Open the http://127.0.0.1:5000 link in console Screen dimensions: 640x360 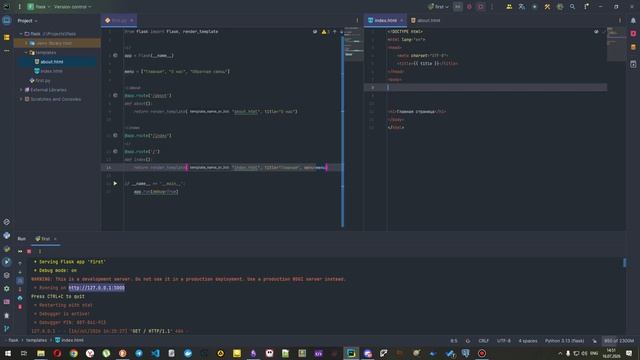[97, 288]
